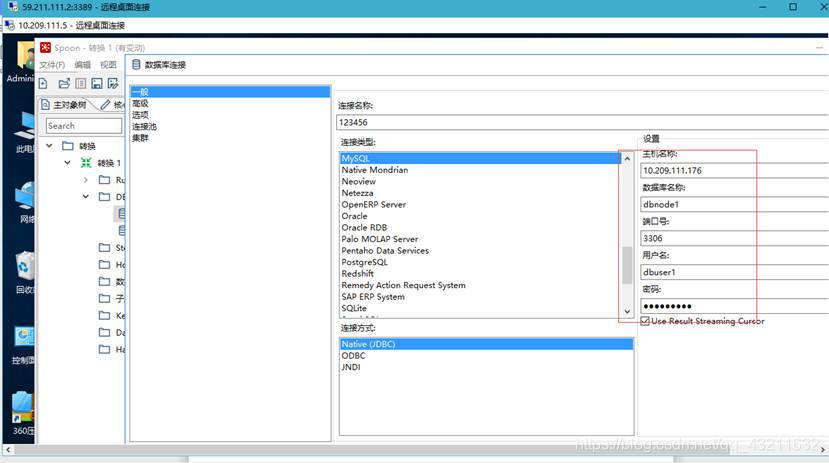This screenshot has width=829, height=463.
Task: Click scroll-up arrow of connection type list
Action: (x=627, y=159)
